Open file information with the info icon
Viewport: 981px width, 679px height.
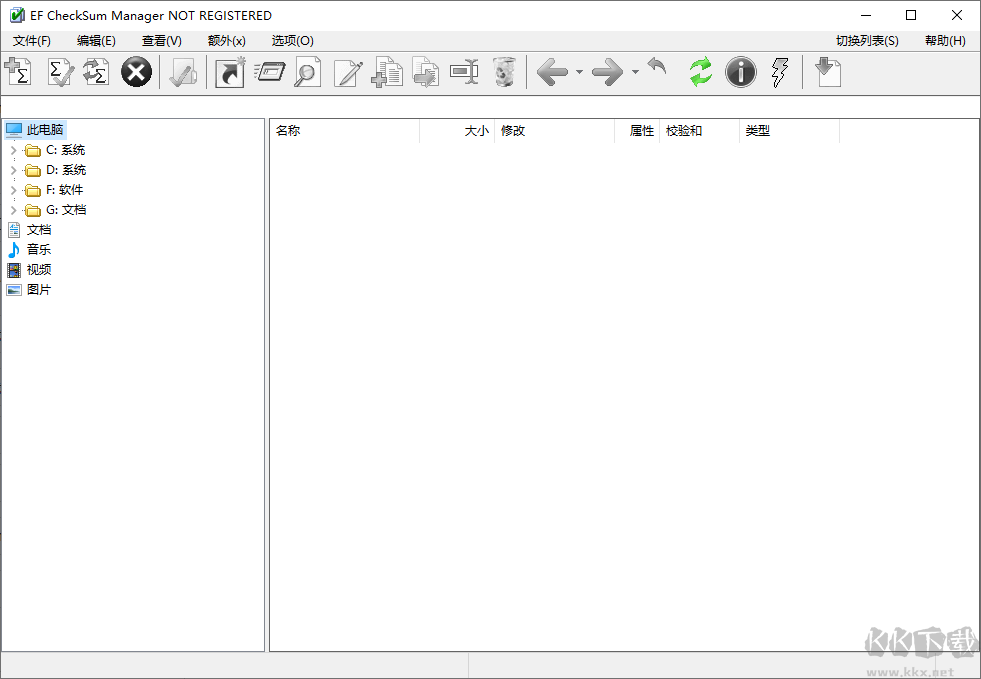[x=741, y=72]
